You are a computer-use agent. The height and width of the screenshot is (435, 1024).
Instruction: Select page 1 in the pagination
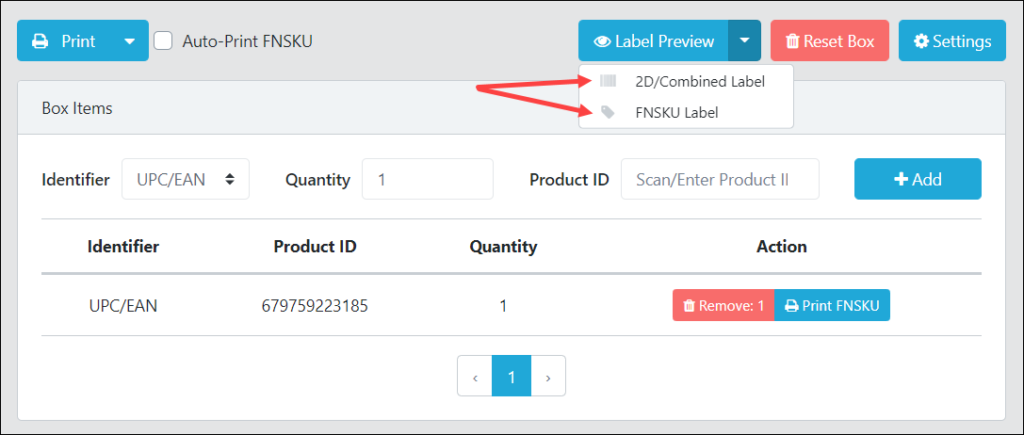coord(511,376)
